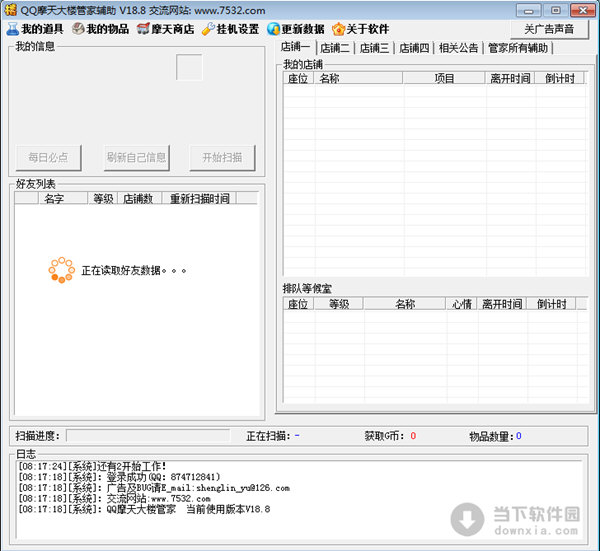The width and height of the screenshot is (600, 551).
Task: Click 正在读取好友数据 loading text
Action: [134, 271]
